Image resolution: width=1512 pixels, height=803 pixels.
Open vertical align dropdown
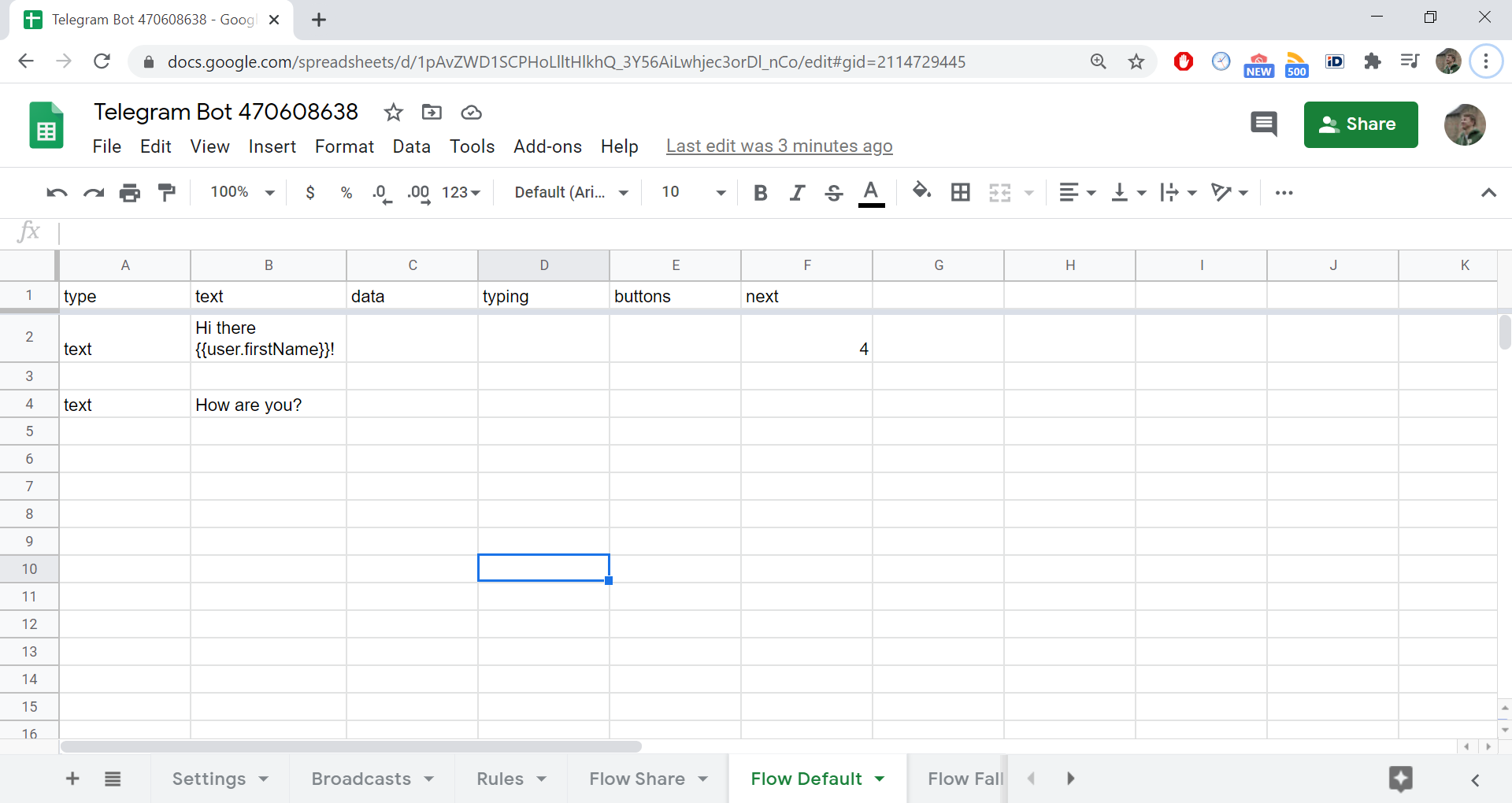coord(1128,193)
